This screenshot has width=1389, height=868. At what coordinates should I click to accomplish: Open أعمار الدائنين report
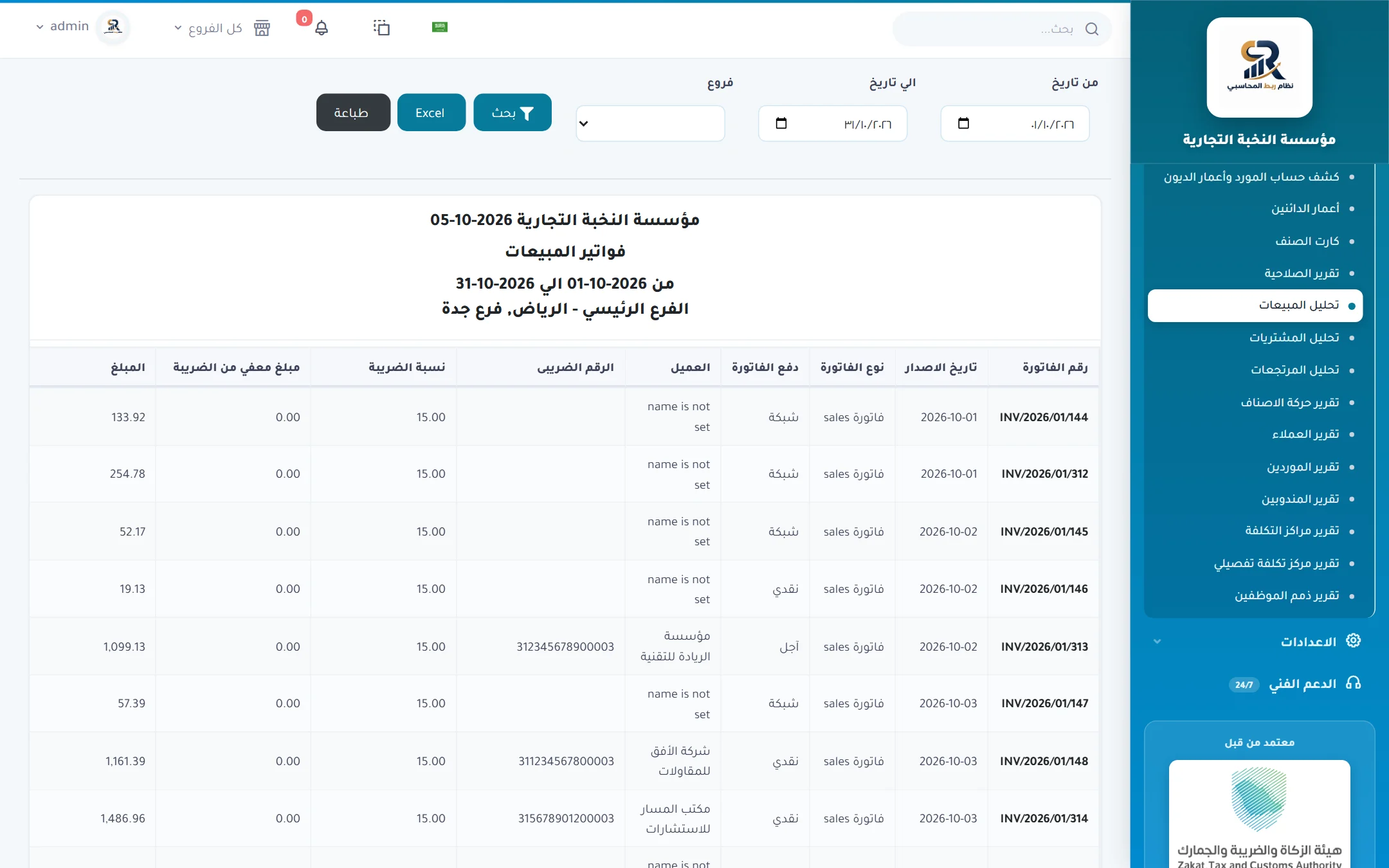click(1305, 208)
